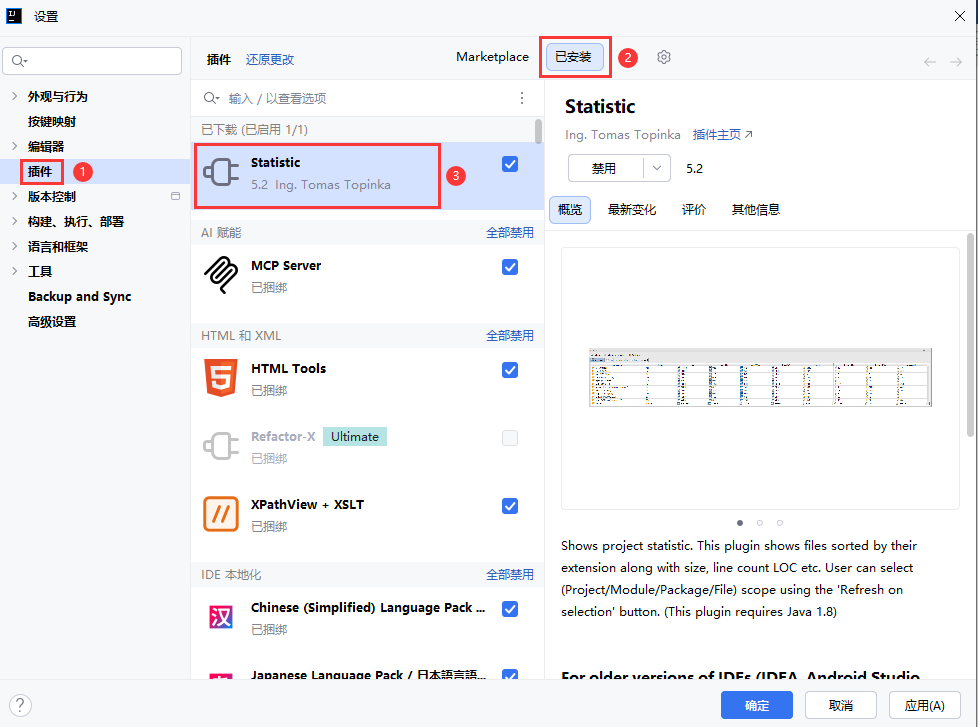This screenshot has width=978, height=727.
Task: Toggle Chinese Language Pack checkbox
Action: click(x=510, y=609)
